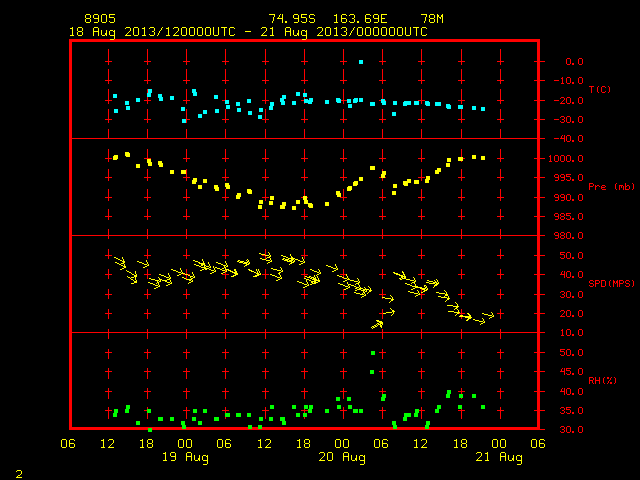Viewport: 640px width, 480px height.
Task: Click the lowest wind barb near 06 on 20 Aug
Action: 377,325
